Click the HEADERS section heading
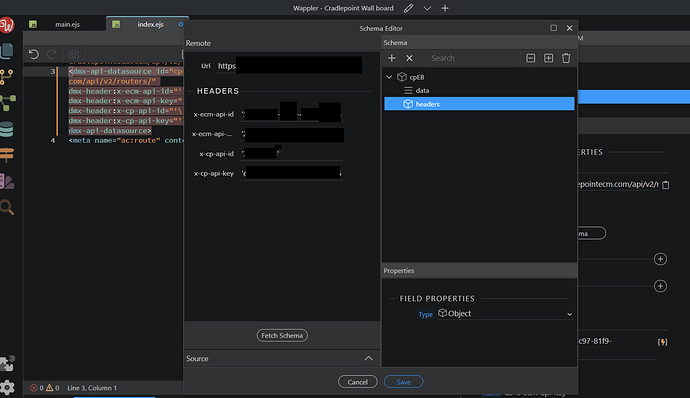690x398 pixels. pos(218,91)
